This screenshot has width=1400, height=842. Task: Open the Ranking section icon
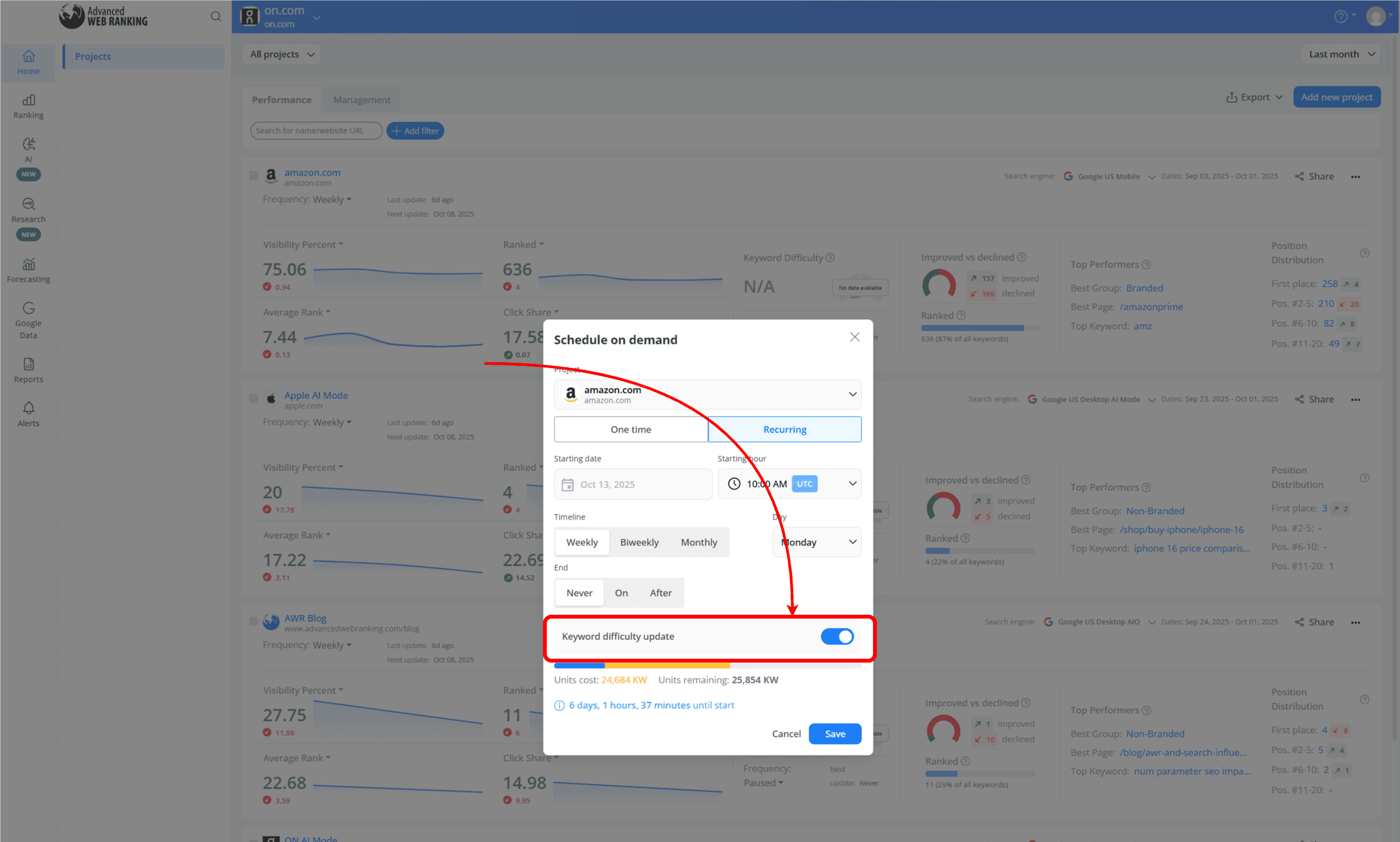(29, 100)
